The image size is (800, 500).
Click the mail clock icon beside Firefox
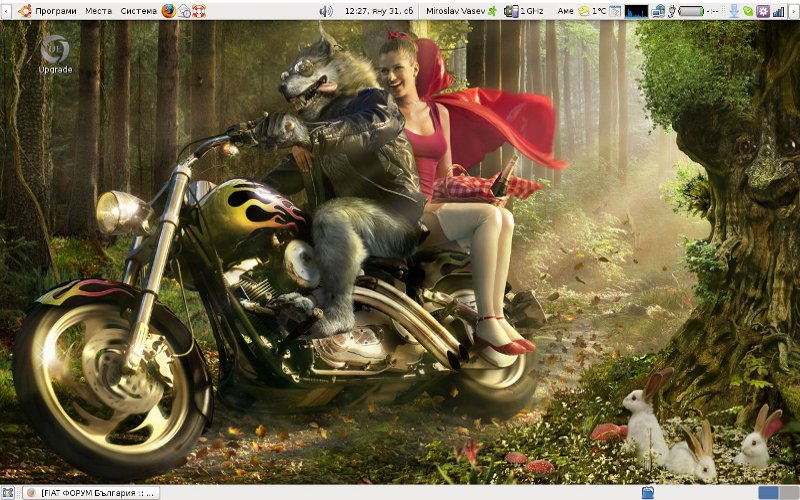[184, 11]
